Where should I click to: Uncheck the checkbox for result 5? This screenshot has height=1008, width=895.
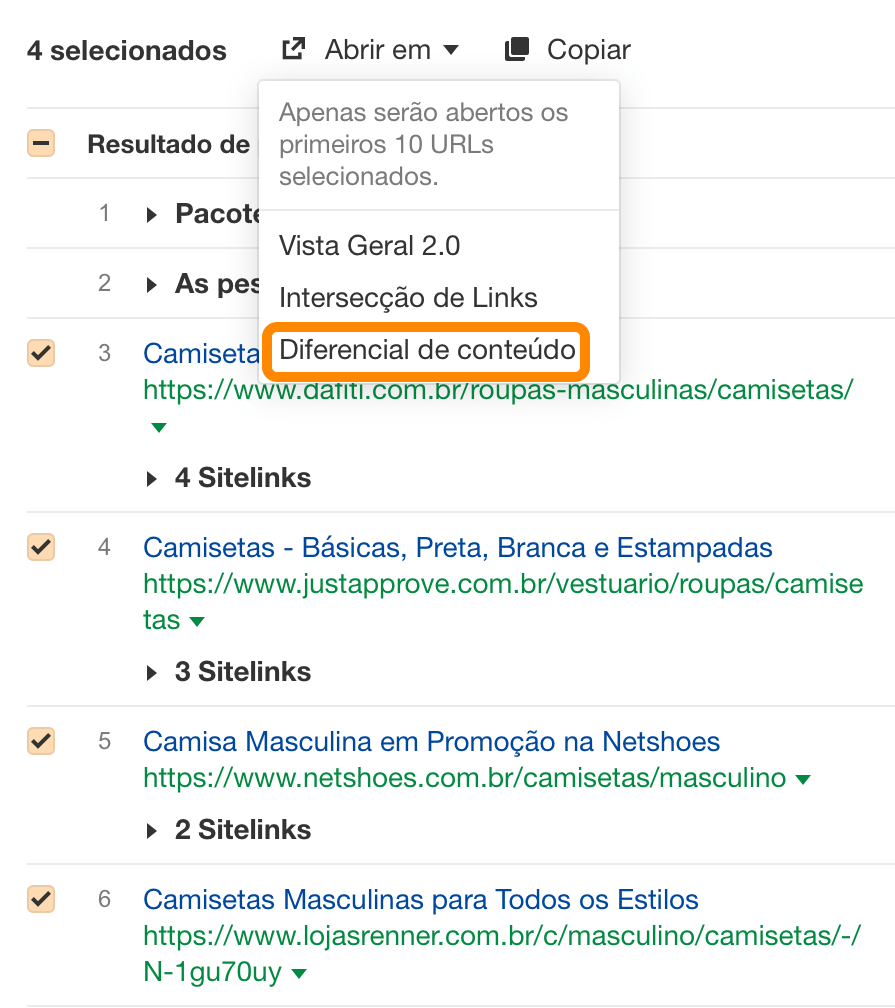point(41,741)
